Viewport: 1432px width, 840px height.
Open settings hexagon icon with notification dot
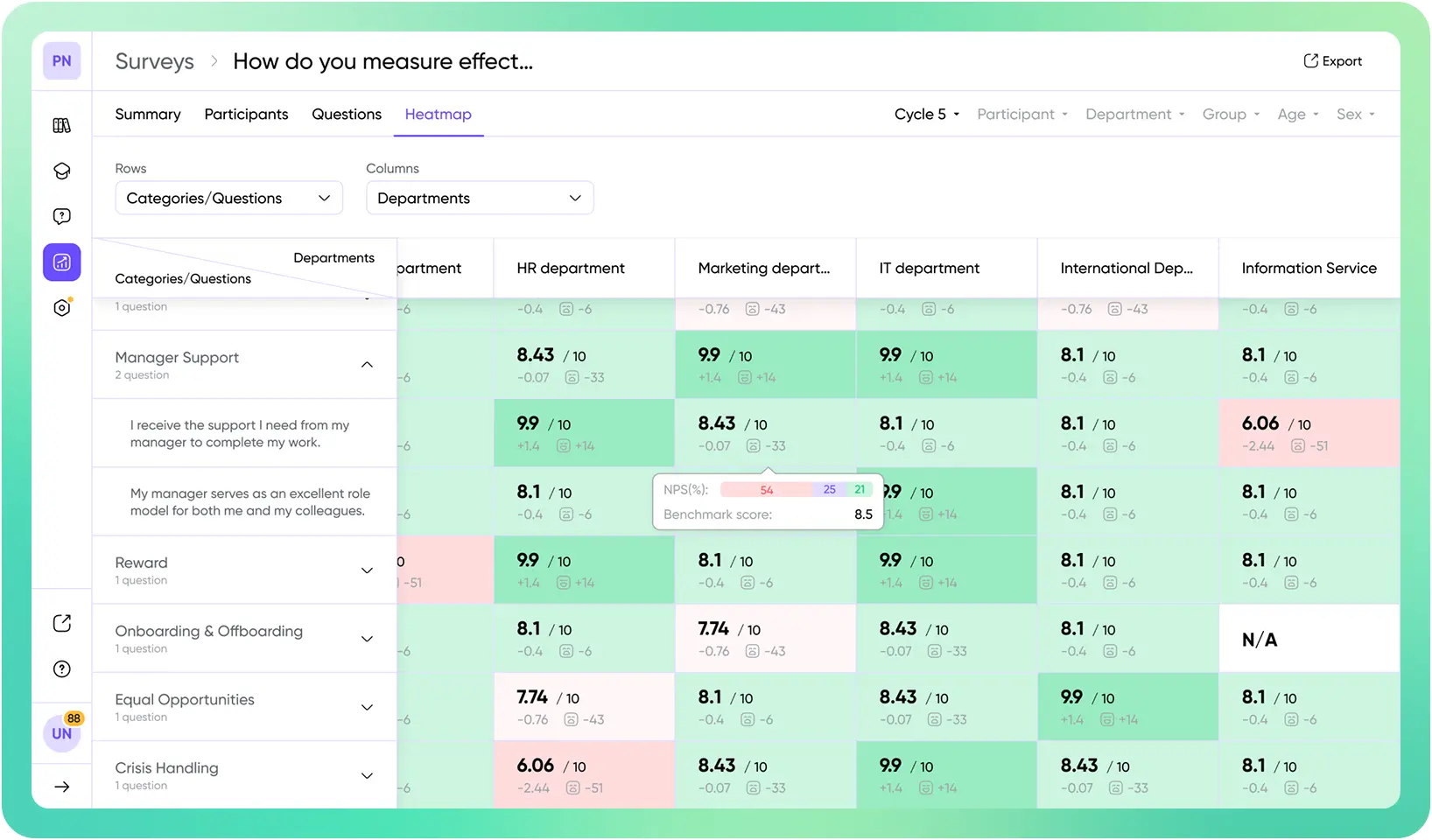(61, 308)
